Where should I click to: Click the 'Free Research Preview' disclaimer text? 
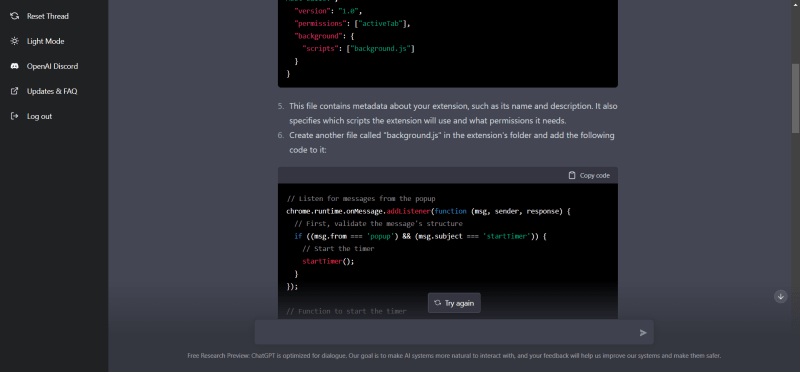tap(454, 356)
